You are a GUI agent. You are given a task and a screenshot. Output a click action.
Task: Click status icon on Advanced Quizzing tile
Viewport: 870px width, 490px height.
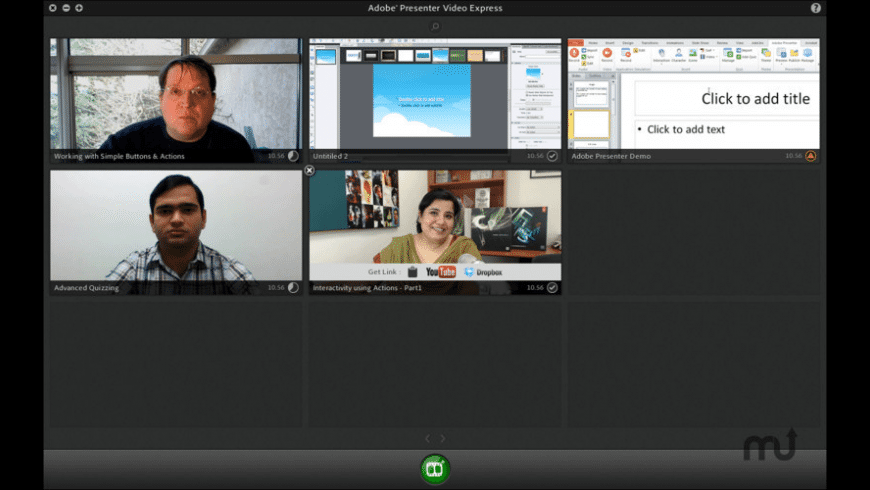[293, 287]
